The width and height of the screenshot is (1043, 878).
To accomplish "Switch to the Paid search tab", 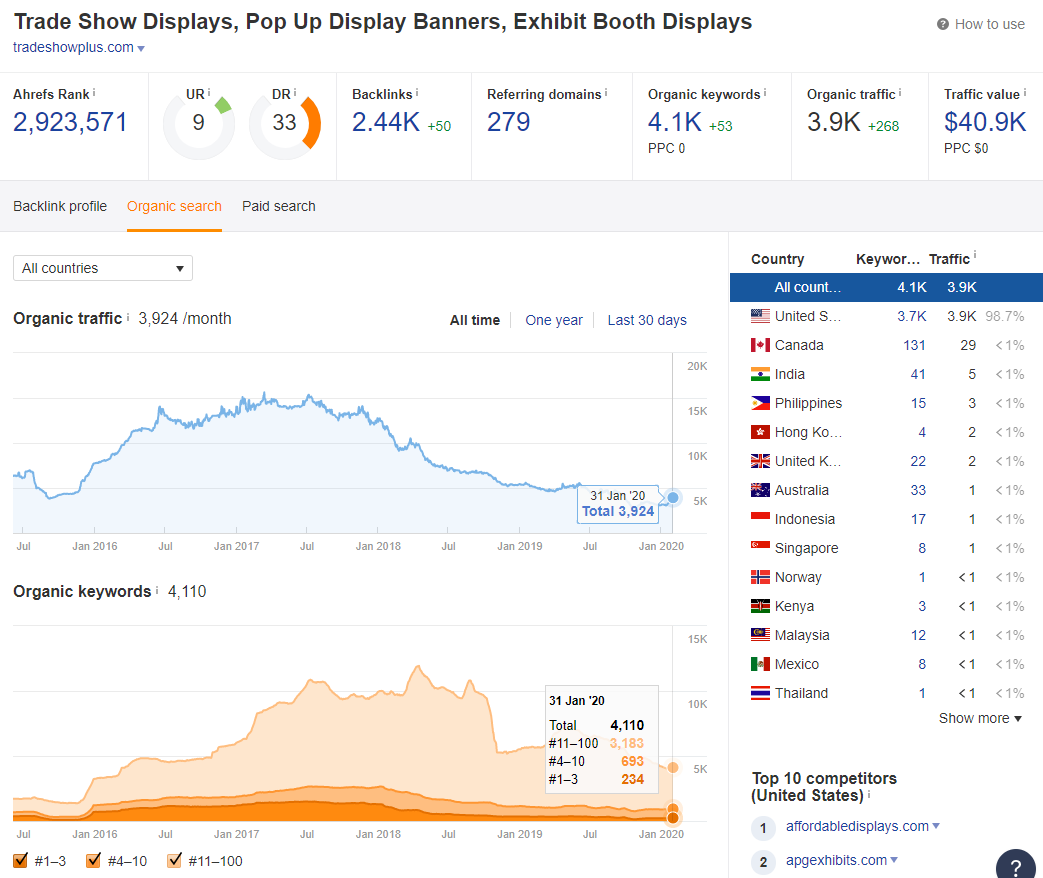I will point(279,206).
